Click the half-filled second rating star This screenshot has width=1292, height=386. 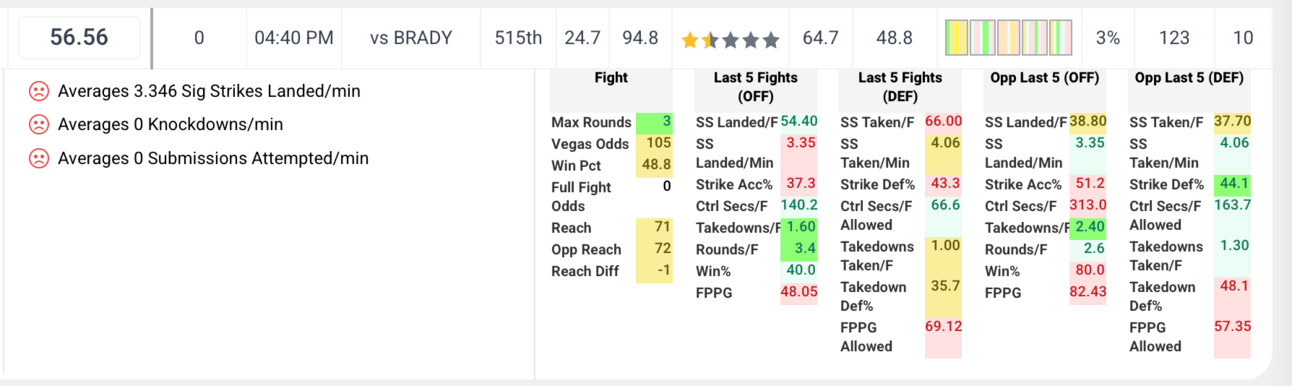point(710,40)
